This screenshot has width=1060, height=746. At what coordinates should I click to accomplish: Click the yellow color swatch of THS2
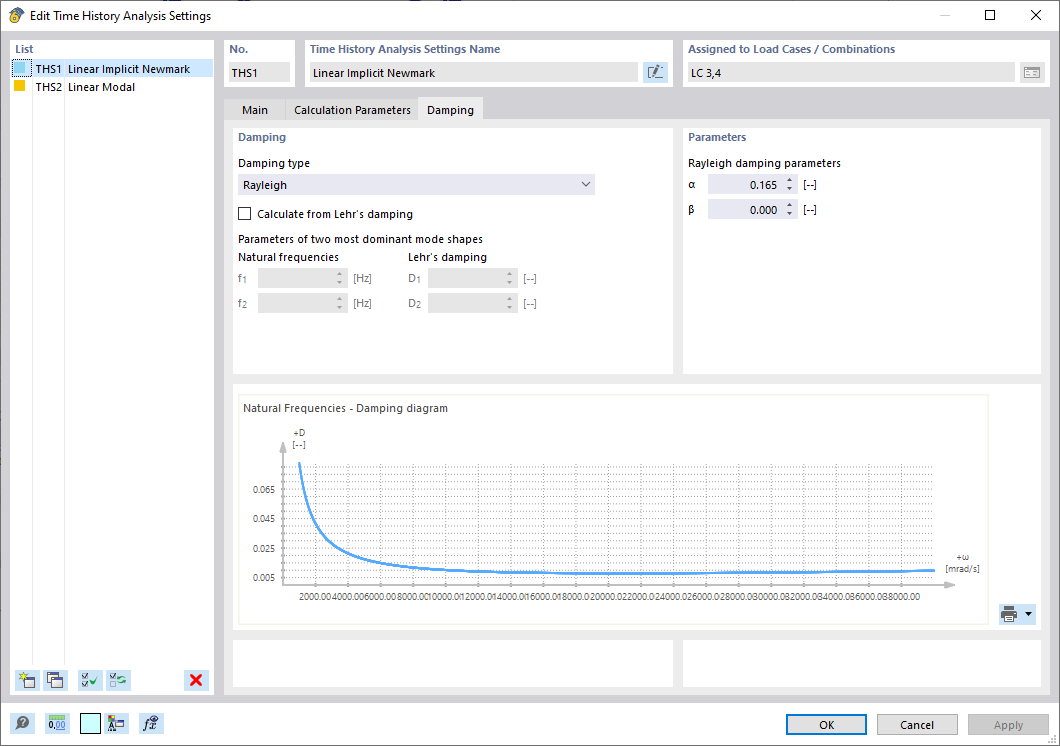20,86
